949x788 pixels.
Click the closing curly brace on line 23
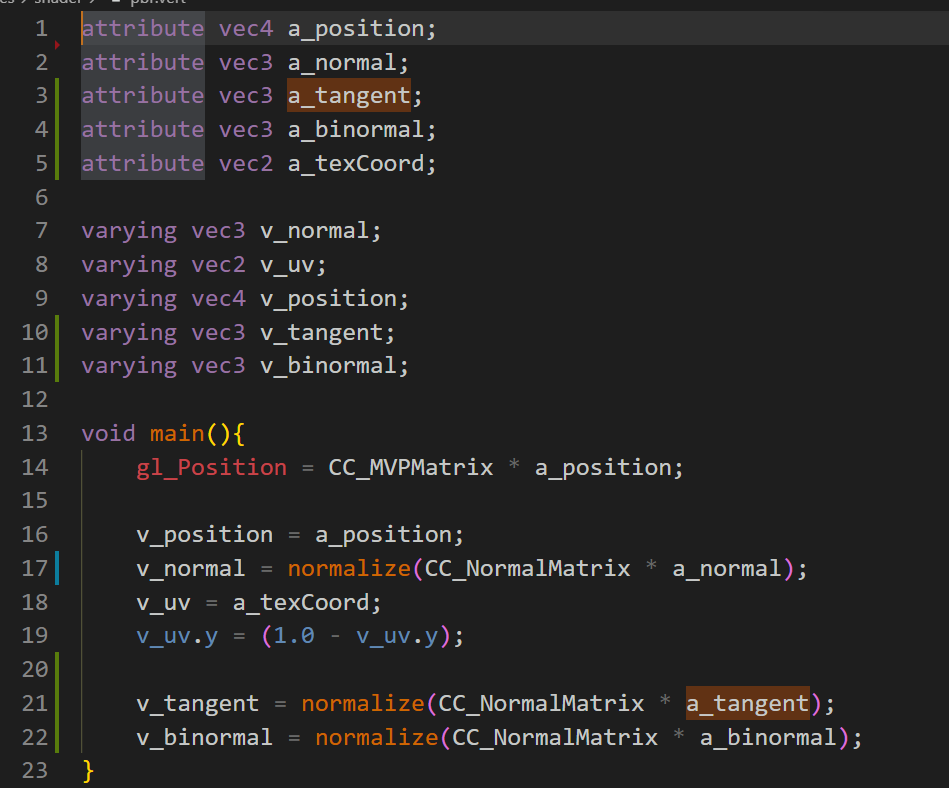click(88, 771)
